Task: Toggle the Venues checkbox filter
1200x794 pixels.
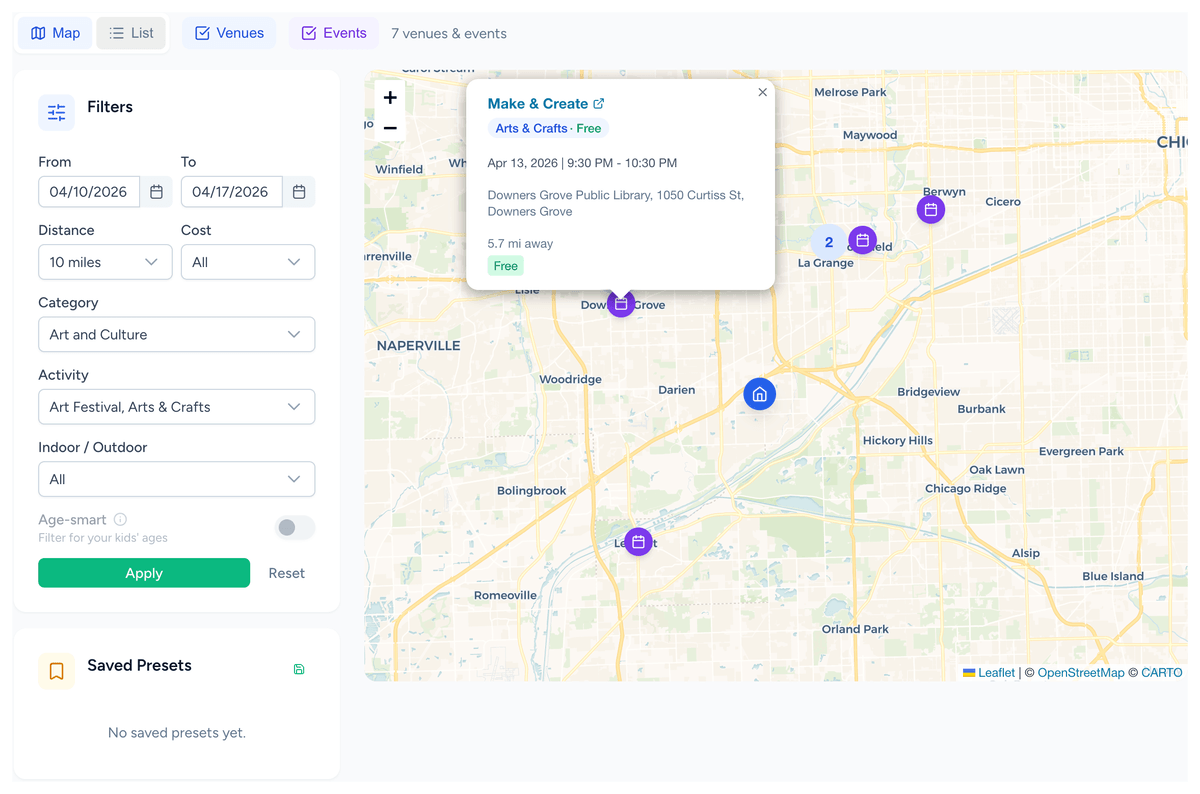Action: point(229,33)
